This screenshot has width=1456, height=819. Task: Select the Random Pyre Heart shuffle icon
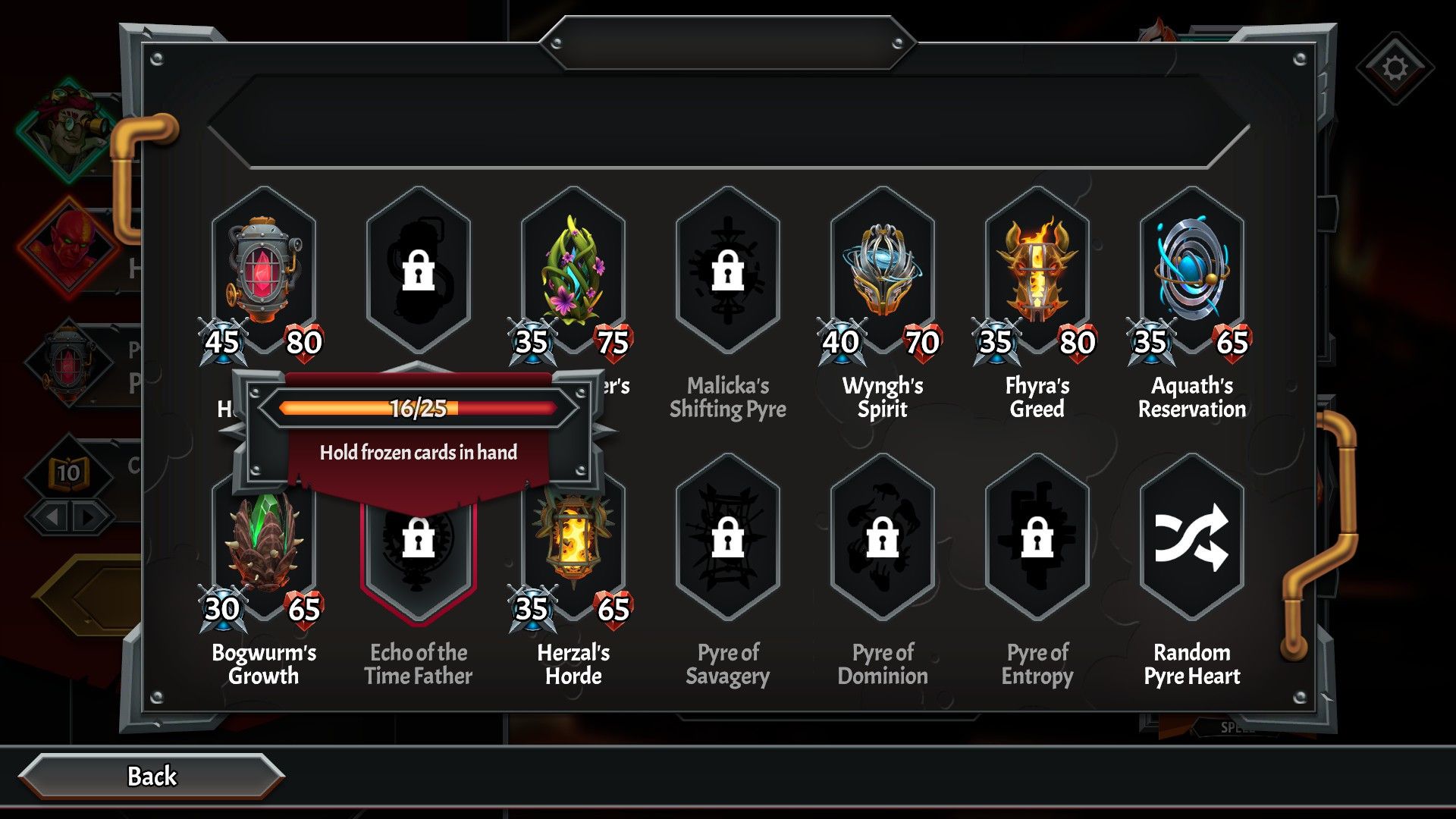click(1192, 537)
